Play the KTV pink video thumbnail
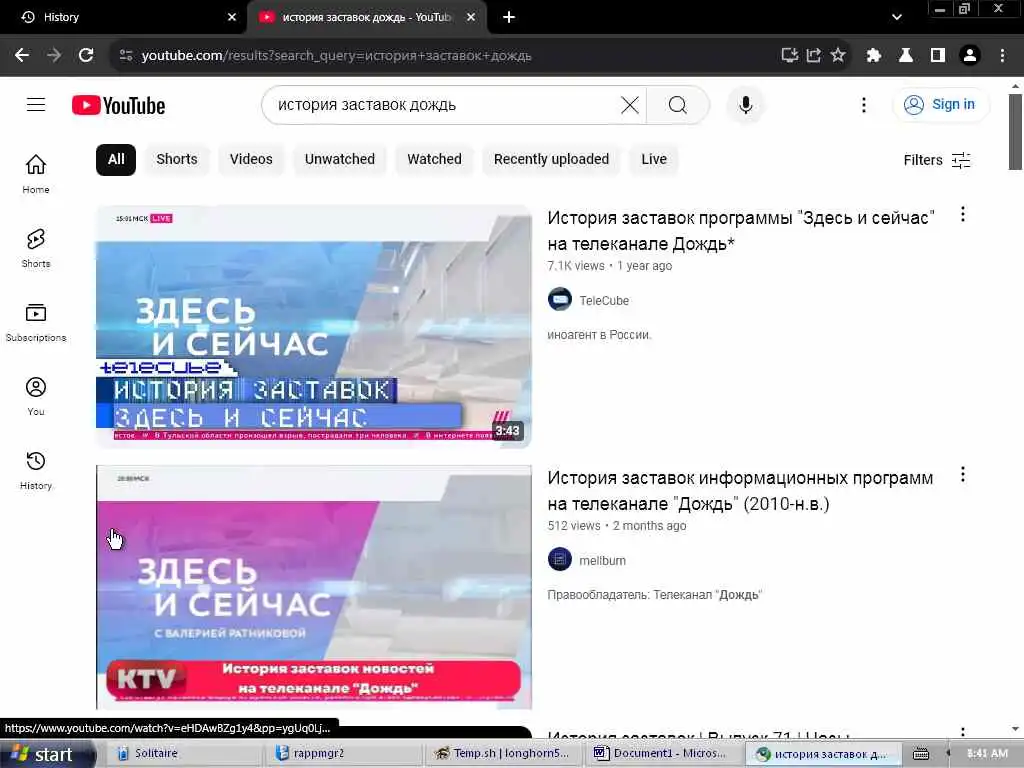 (313, 587)
